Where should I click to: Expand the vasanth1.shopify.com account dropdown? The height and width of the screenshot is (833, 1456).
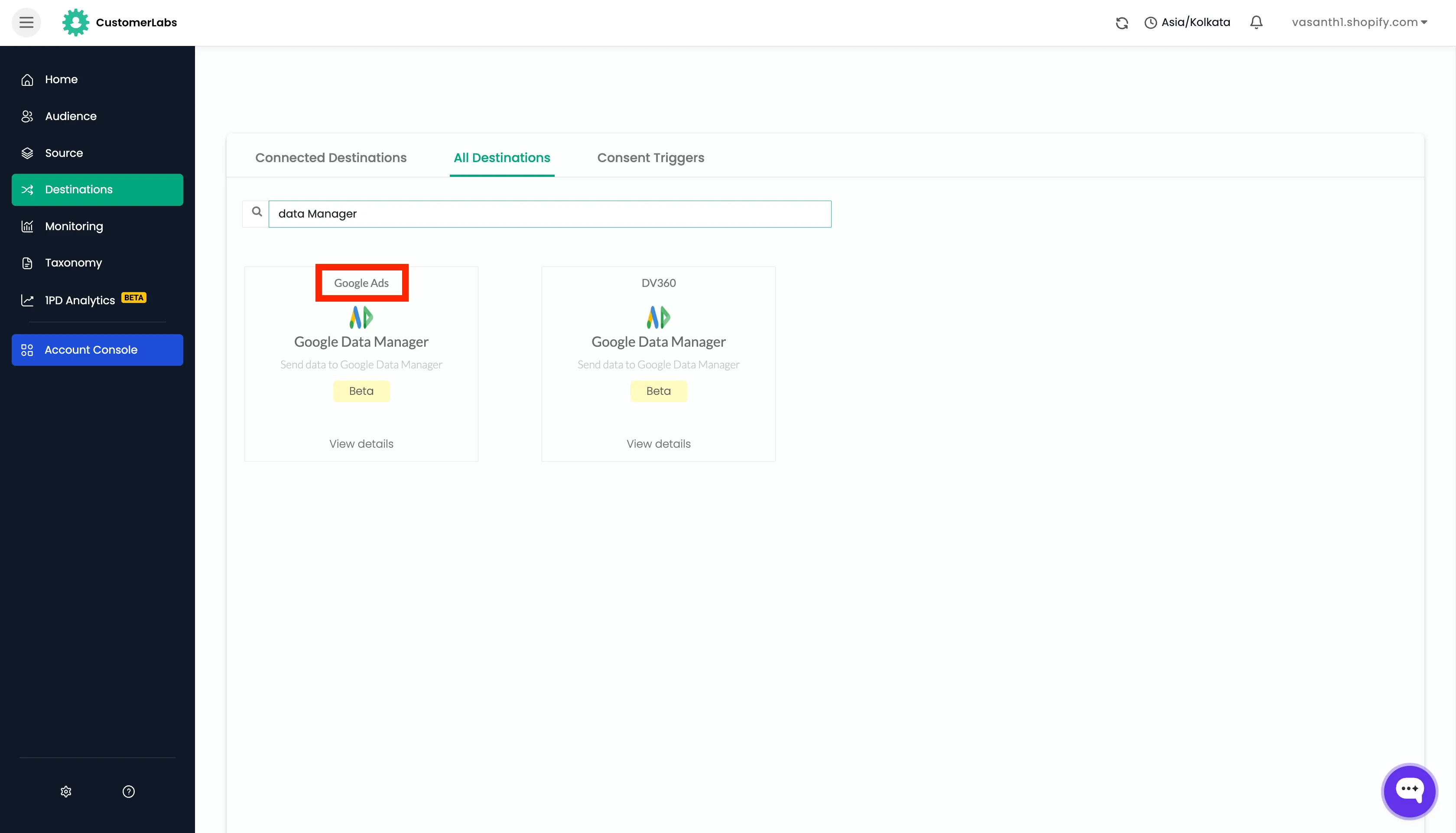tap(1359, 22)
